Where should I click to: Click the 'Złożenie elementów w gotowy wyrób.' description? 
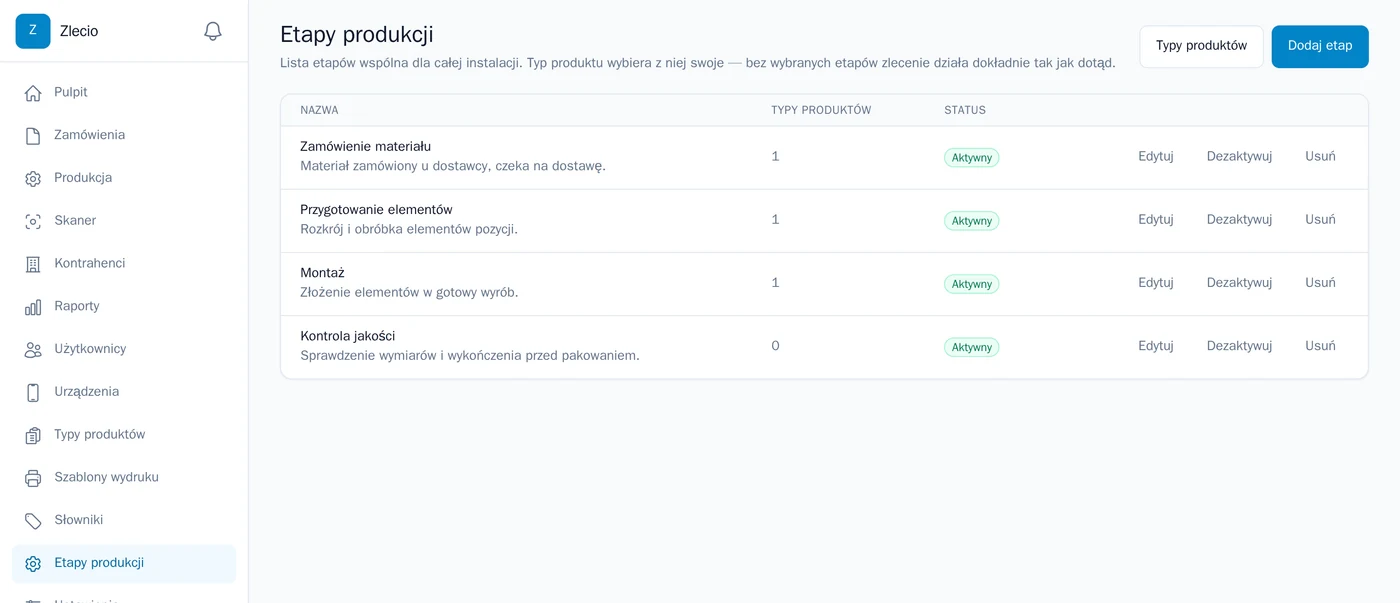(x=409, y=292)
